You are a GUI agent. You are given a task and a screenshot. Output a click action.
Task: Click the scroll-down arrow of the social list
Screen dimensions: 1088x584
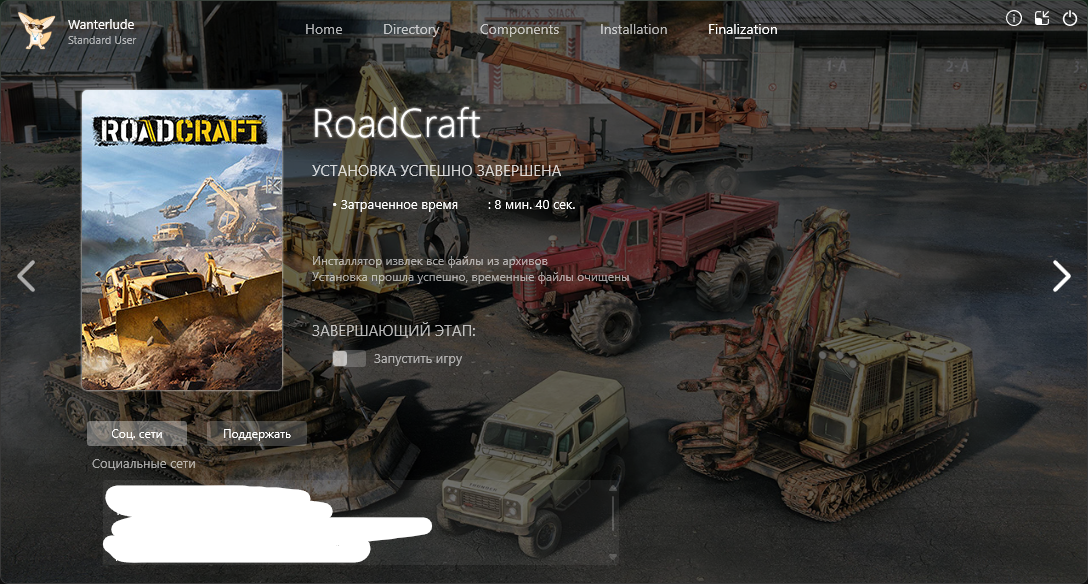(613, 557)
